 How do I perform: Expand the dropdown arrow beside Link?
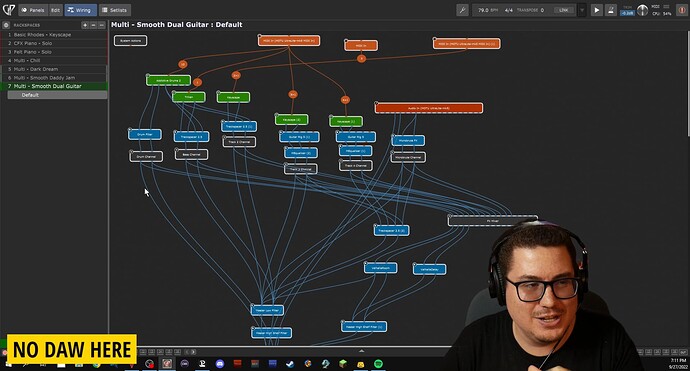(582, 10)
